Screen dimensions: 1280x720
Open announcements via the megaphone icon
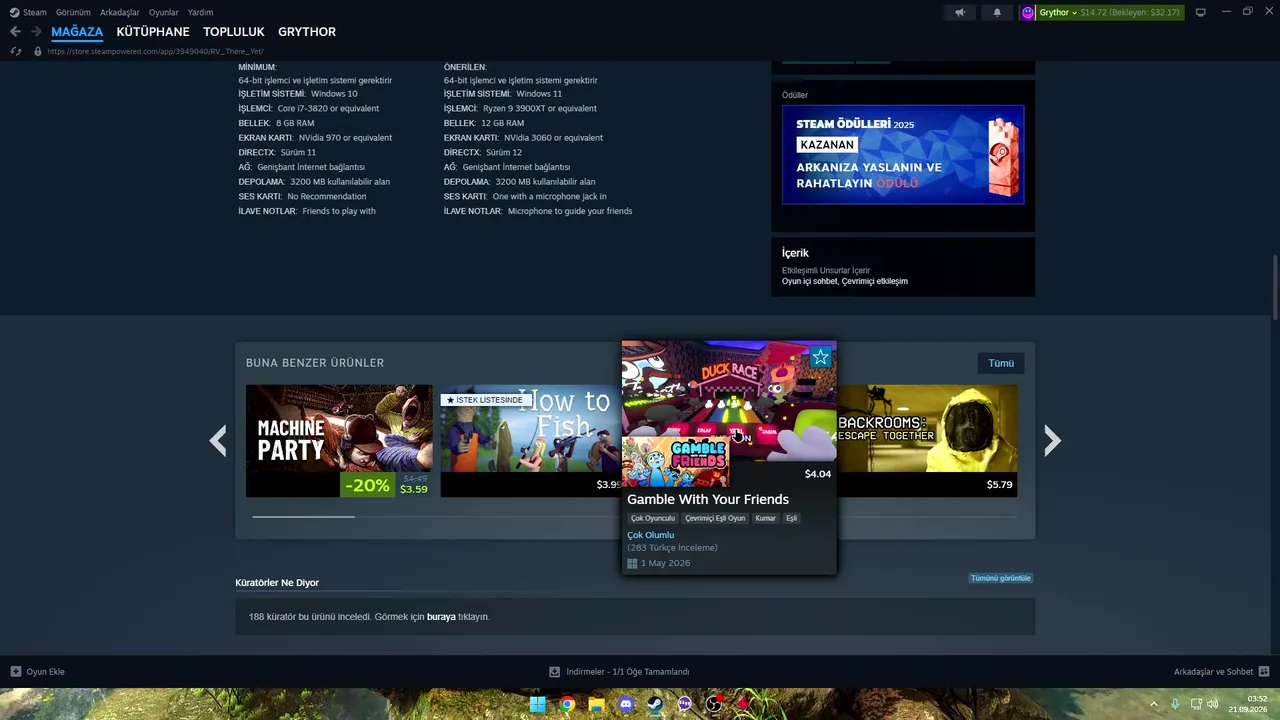click(x=960, y=12)
